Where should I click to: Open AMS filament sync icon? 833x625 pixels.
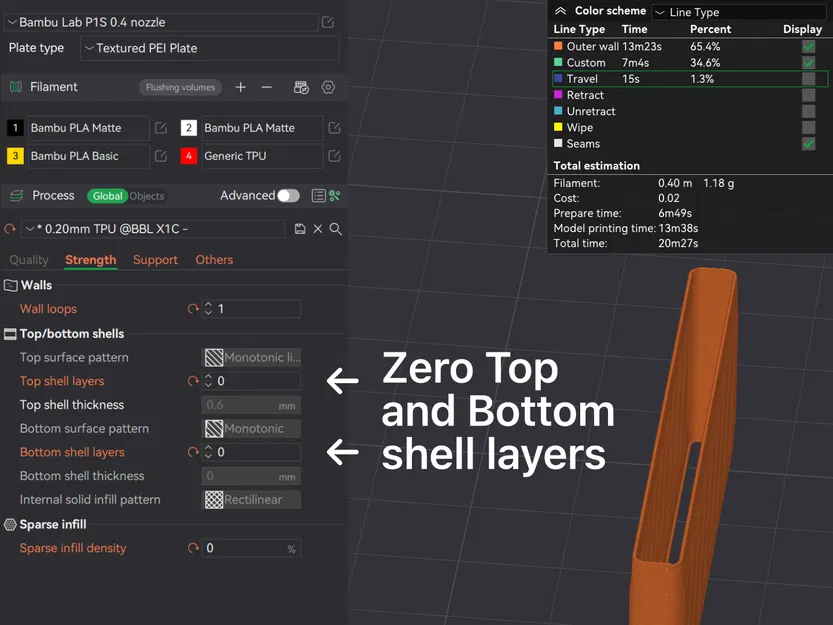pyautogui.click(x=301, y=87)
